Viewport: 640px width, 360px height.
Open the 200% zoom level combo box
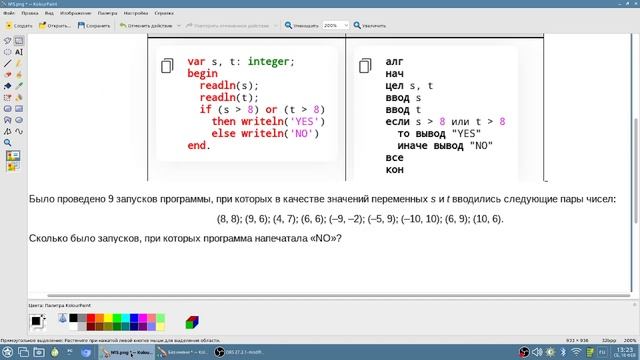(x=335, y=26)
